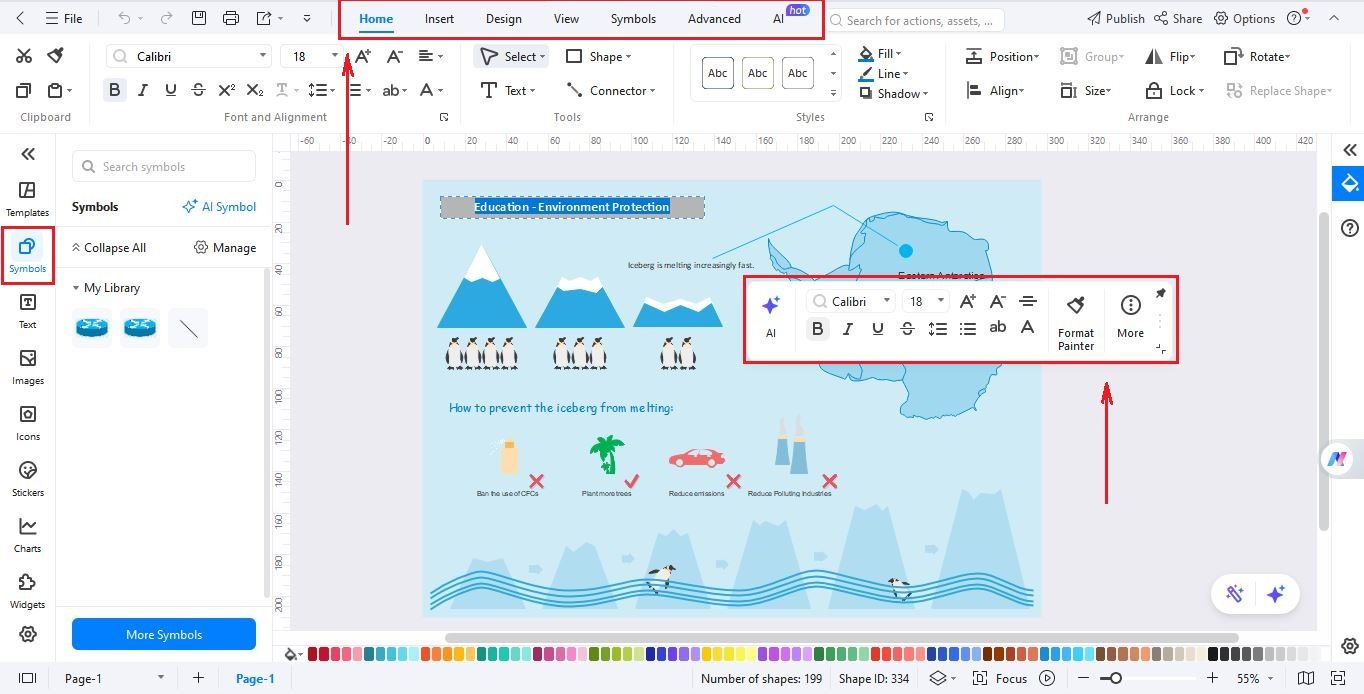Screen dimensions: 1364x694
Task: Switch to the Design tab
Action: pyautogui.click(x=503, y=18)
